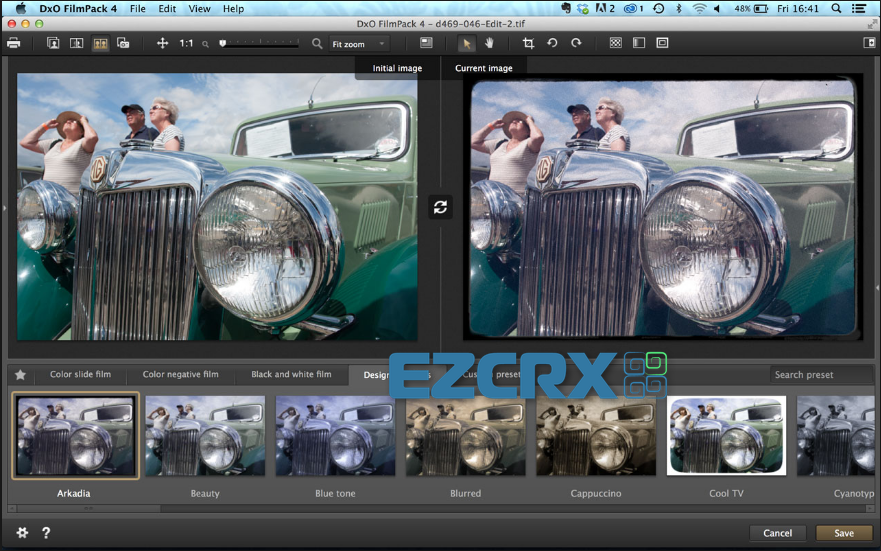Open settings gear at bottom left

(x=22, y=532)
